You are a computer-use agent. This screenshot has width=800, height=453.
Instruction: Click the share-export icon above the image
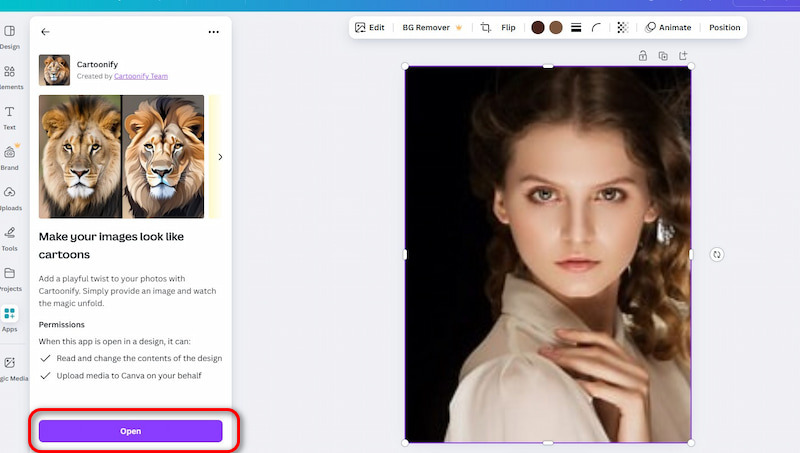(683, 56)
